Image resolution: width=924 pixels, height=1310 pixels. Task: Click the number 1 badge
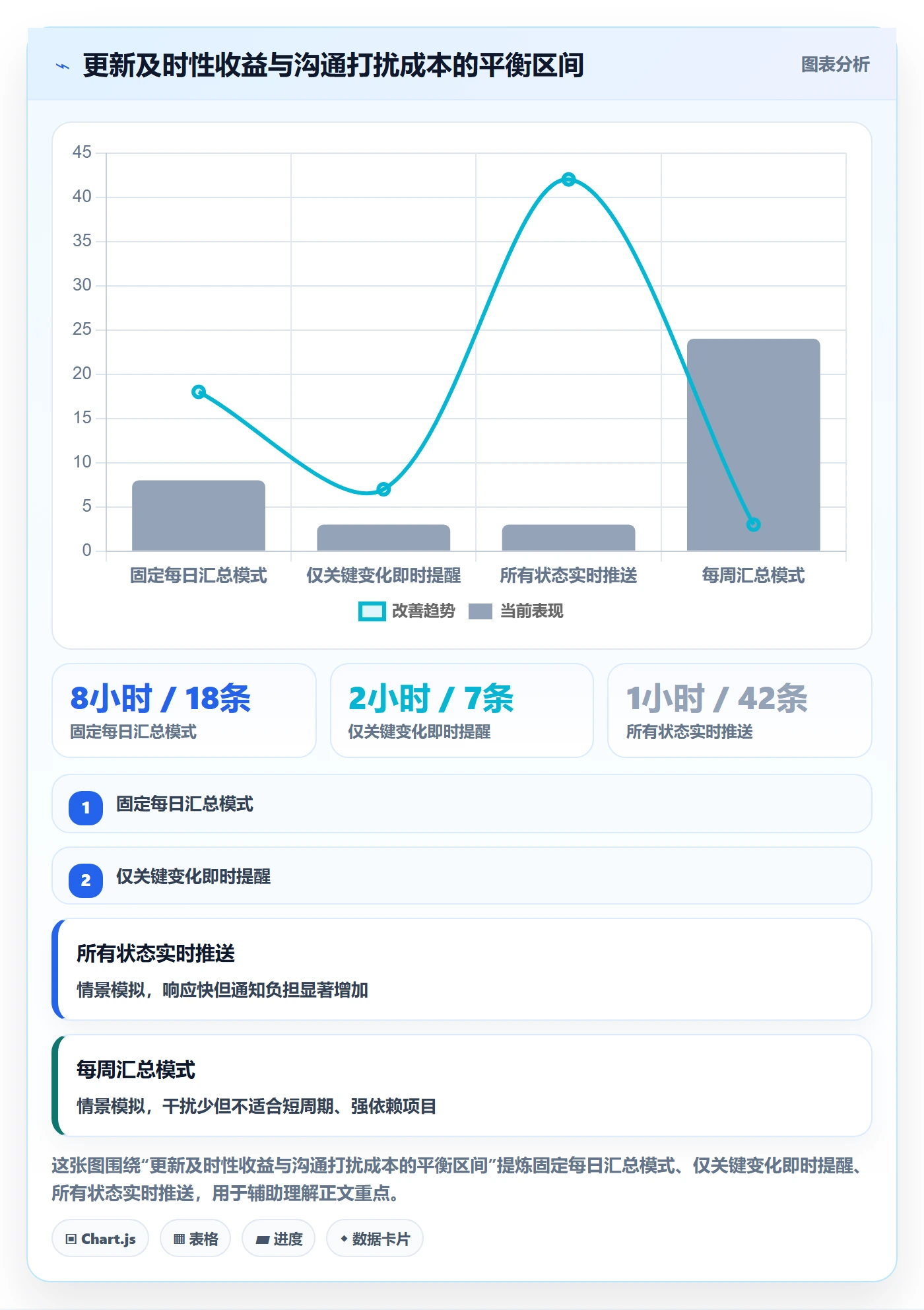pos(86,808)
